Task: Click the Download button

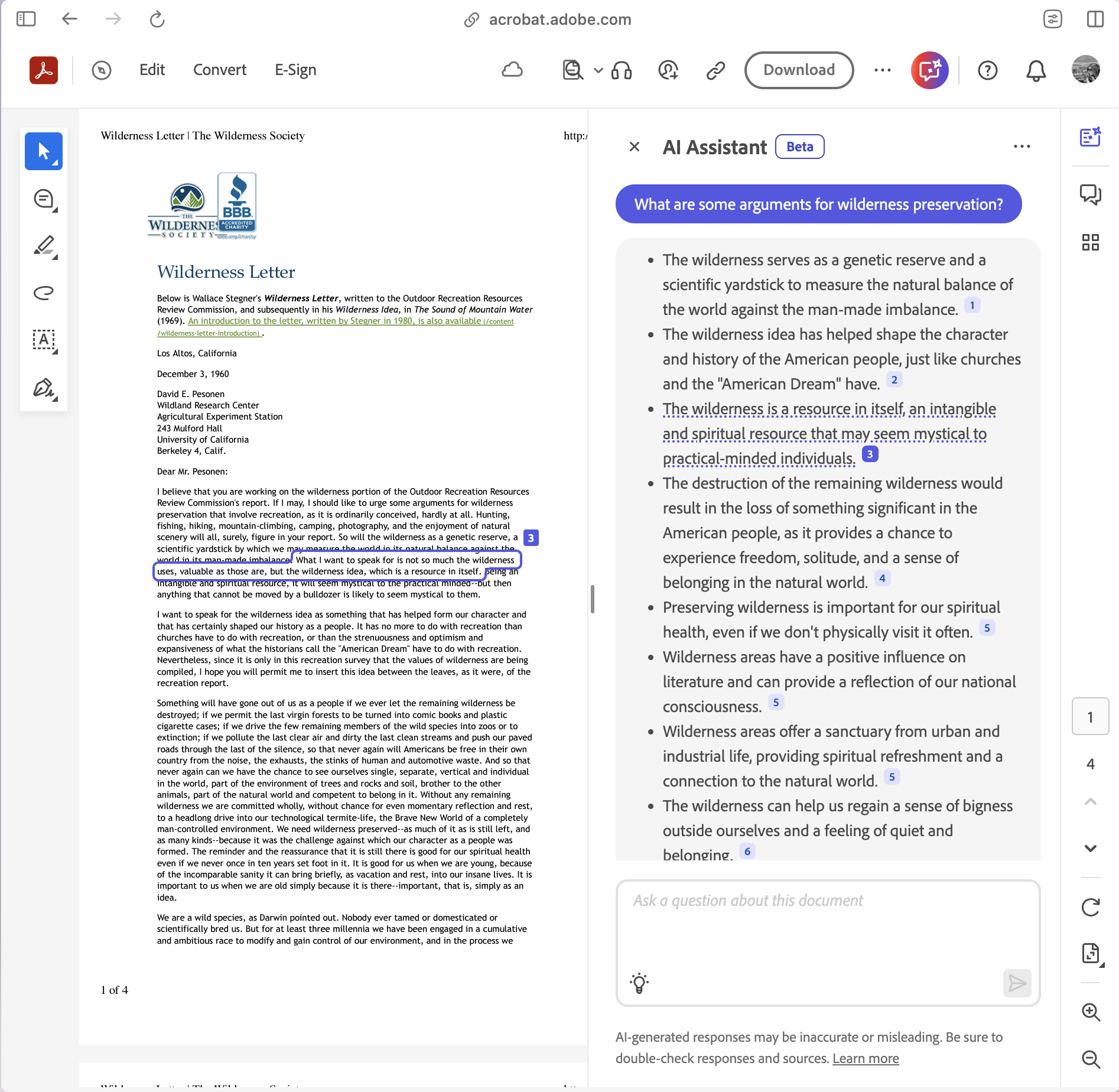Action: point(799,70)
